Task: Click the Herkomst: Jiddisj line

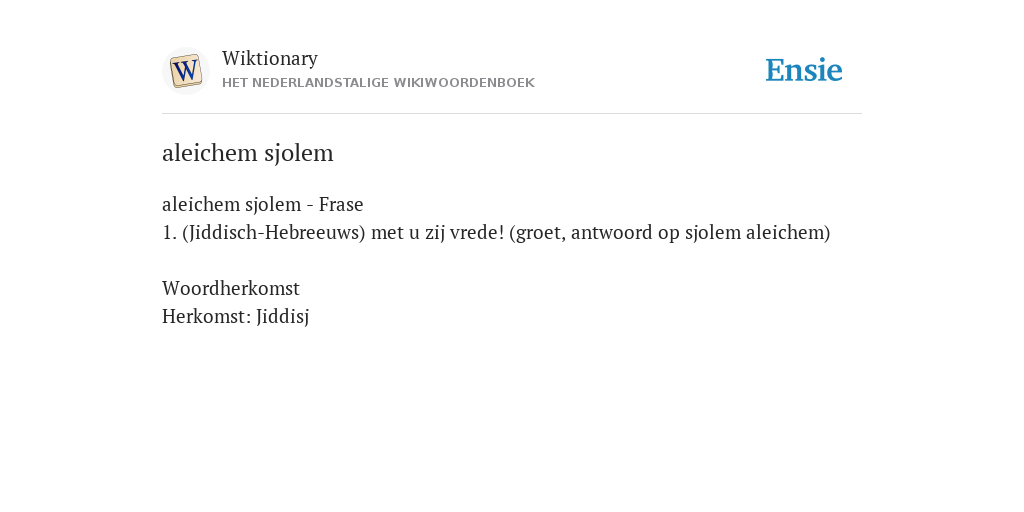Action: (x=236, y=317)
